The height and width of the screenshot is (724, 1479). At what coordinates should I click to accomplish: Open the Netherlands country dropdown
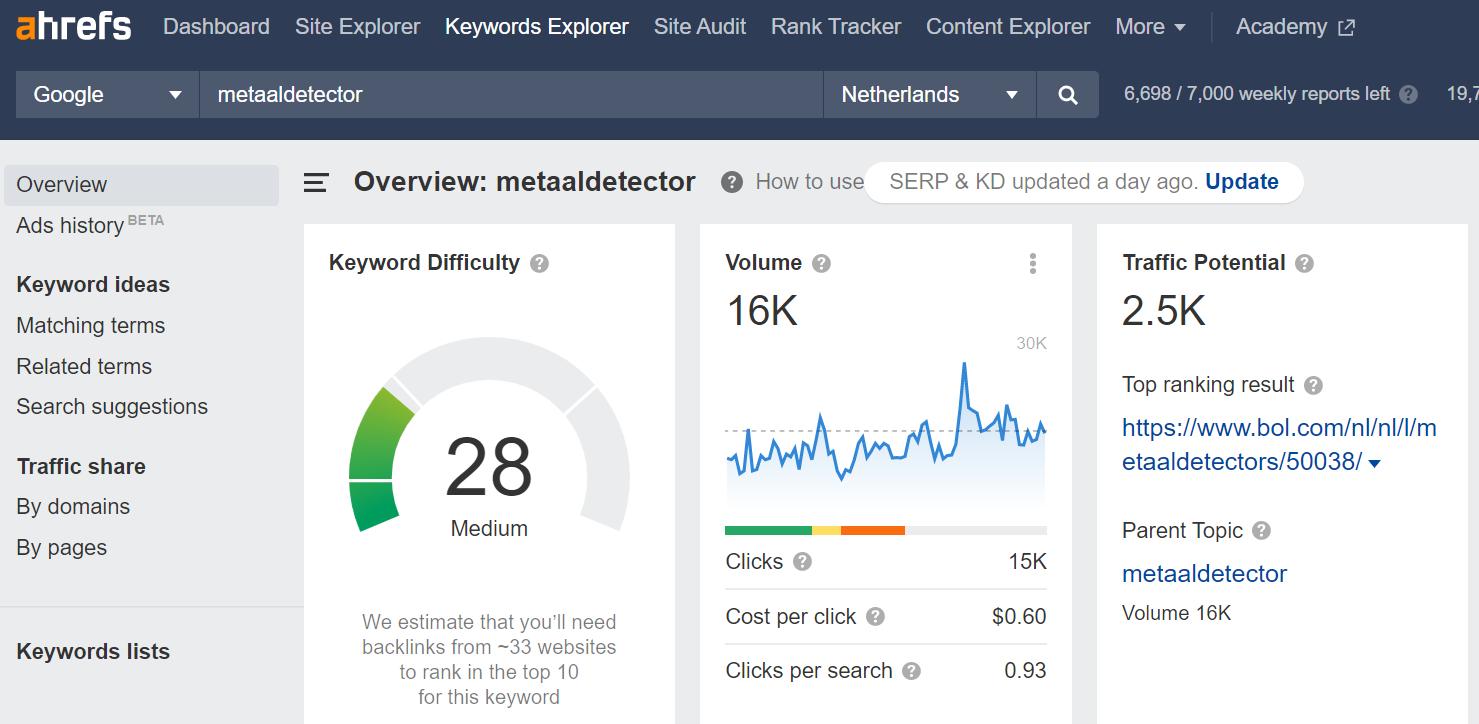(x=930, y=95)
